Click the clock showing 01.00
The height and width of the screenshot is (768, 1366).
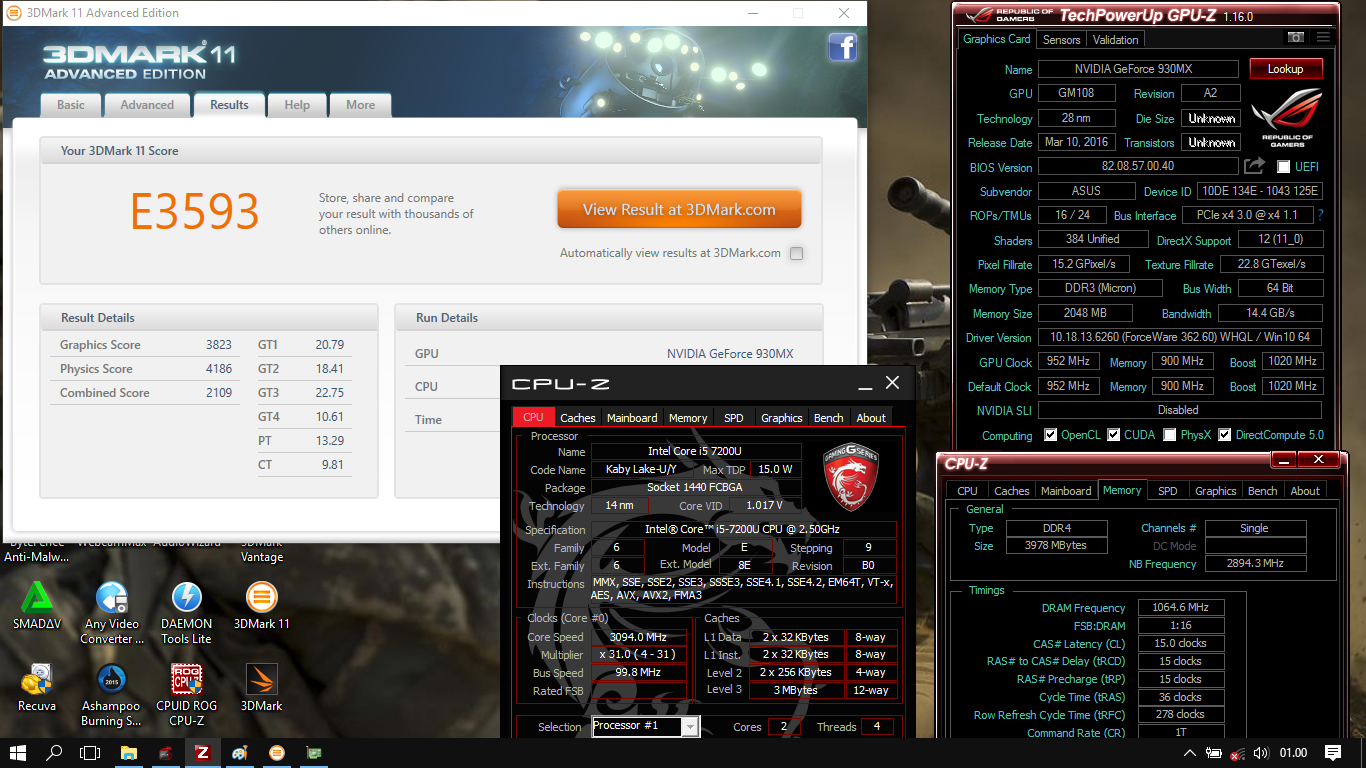tap(1293, 752)
